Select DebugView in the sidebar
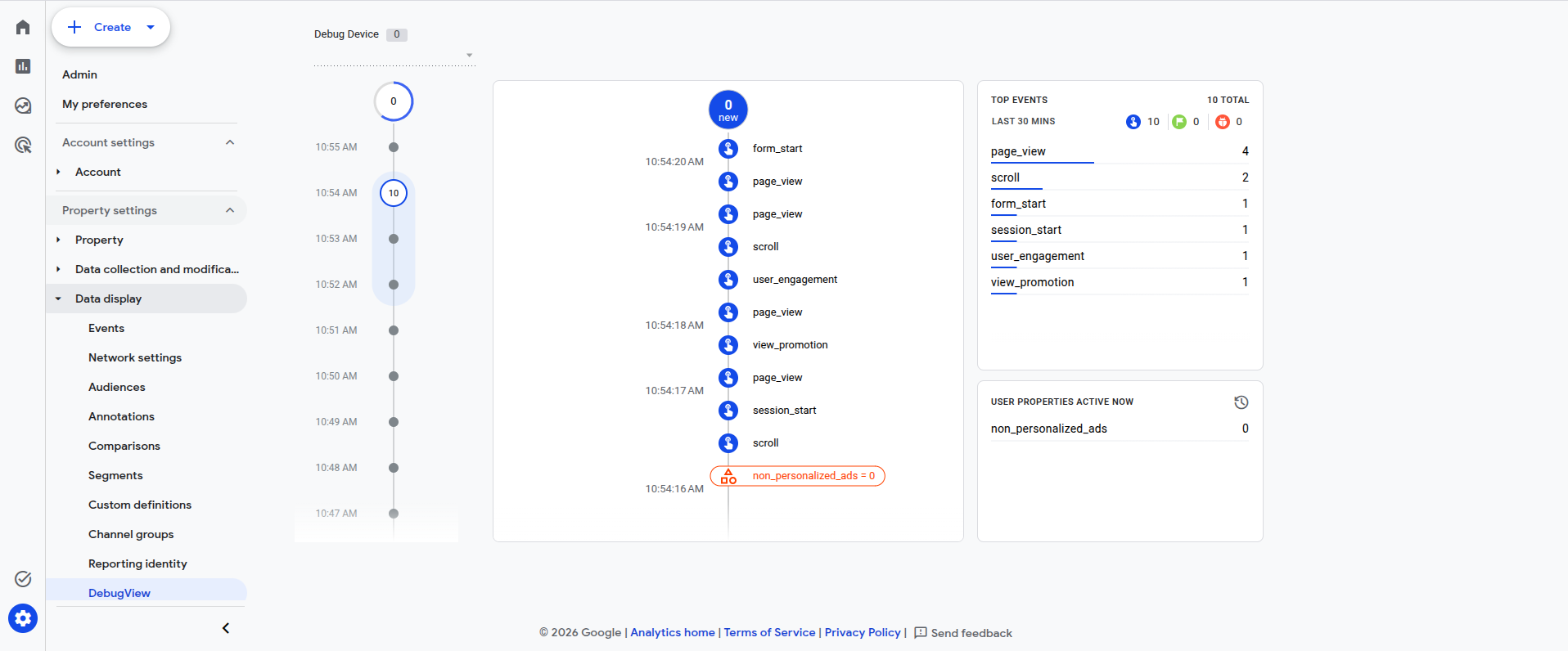The width and height of the screenshot is (1568, 651). 119,593
